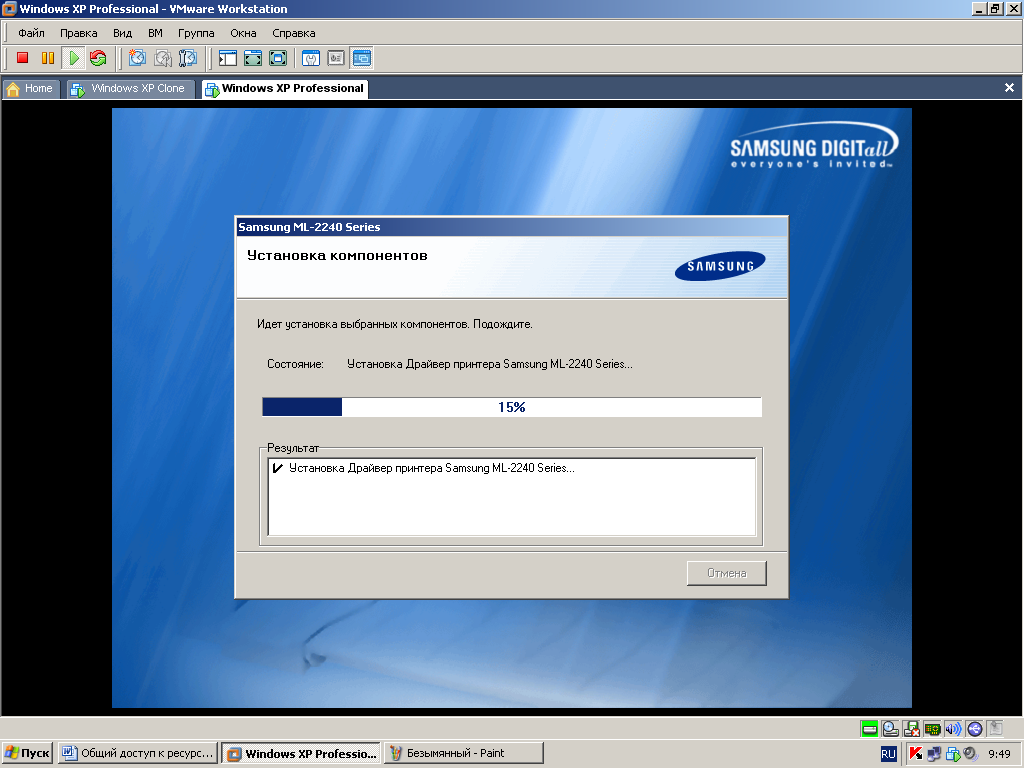Screen dimensions: 1024x768
Task: Click the Отмена button in installer
Action: coord(726,573)
